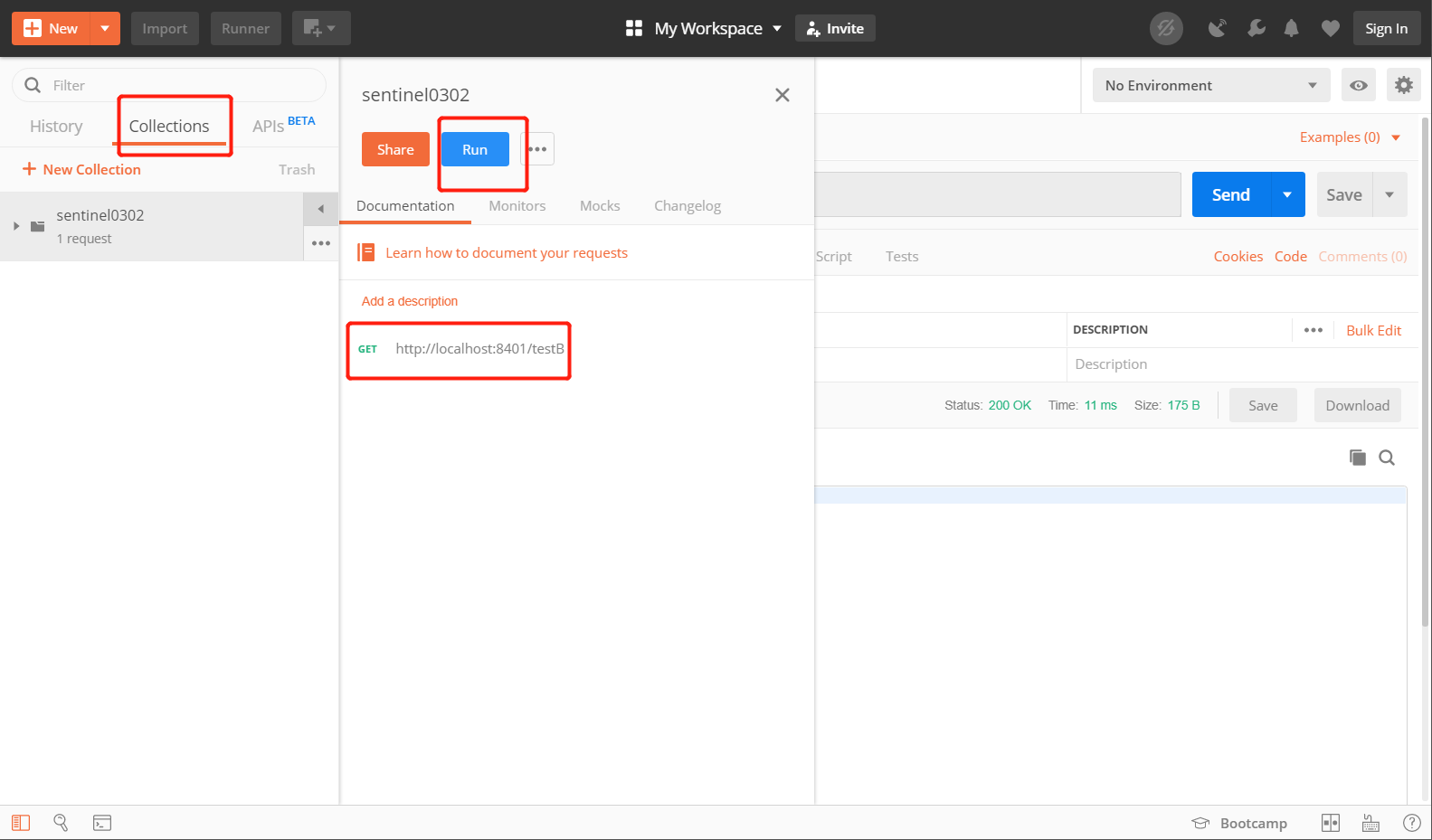Switch to the Tests tab
The height and width of the screenshot is (840, 1432).
902,256
